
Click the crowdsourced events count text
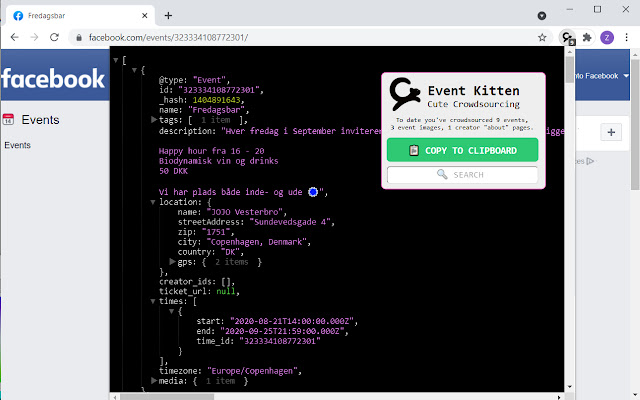462,124
